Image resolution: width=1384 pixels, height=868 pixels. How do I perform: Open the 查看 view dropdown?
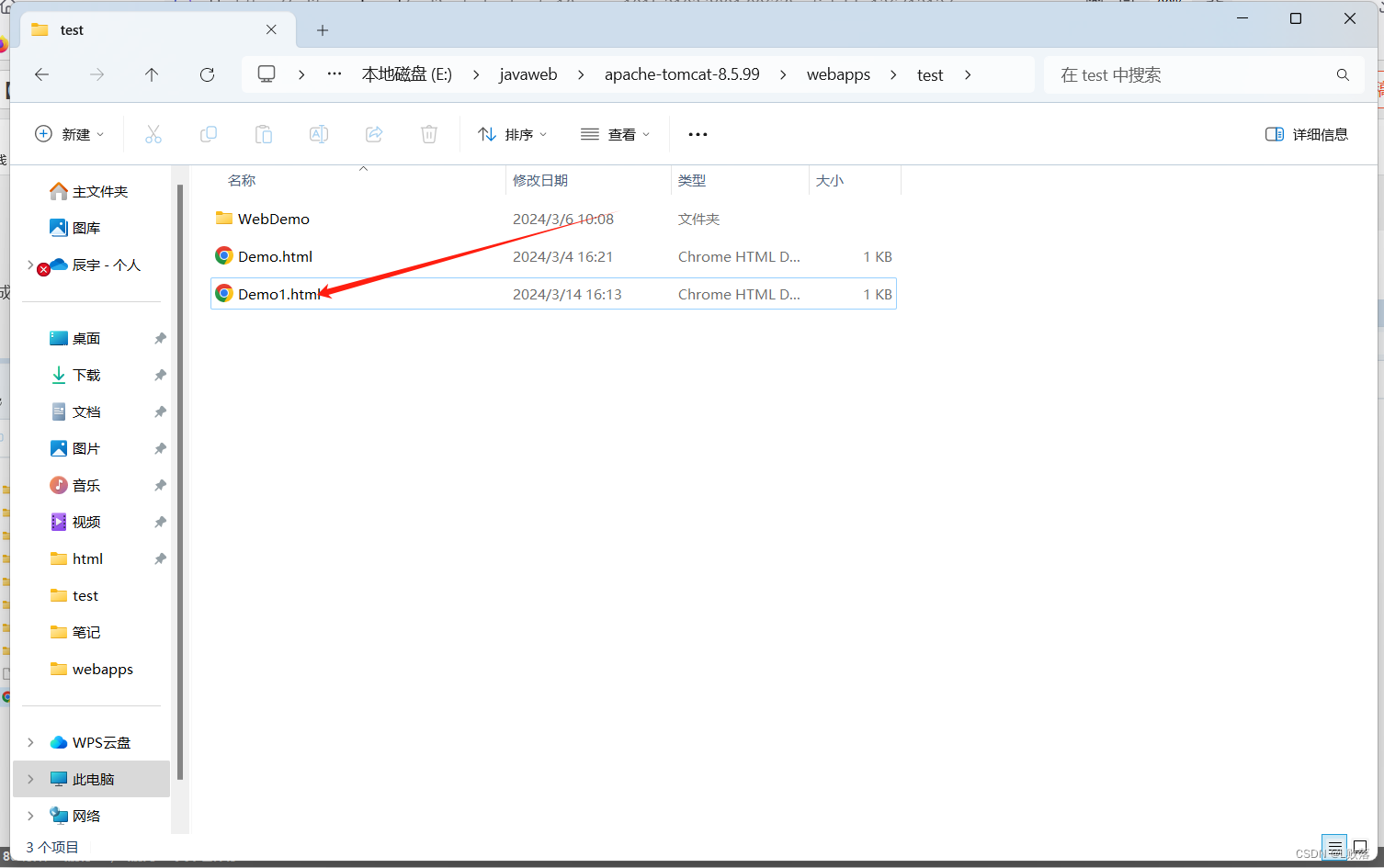click(616, 134)
